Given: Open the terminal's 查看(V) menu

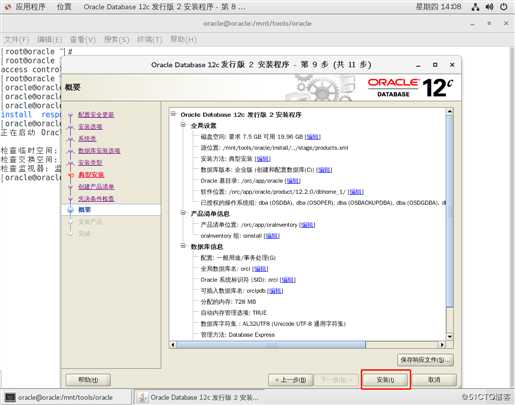Looking at the screenshot, I should click(83, 39).
